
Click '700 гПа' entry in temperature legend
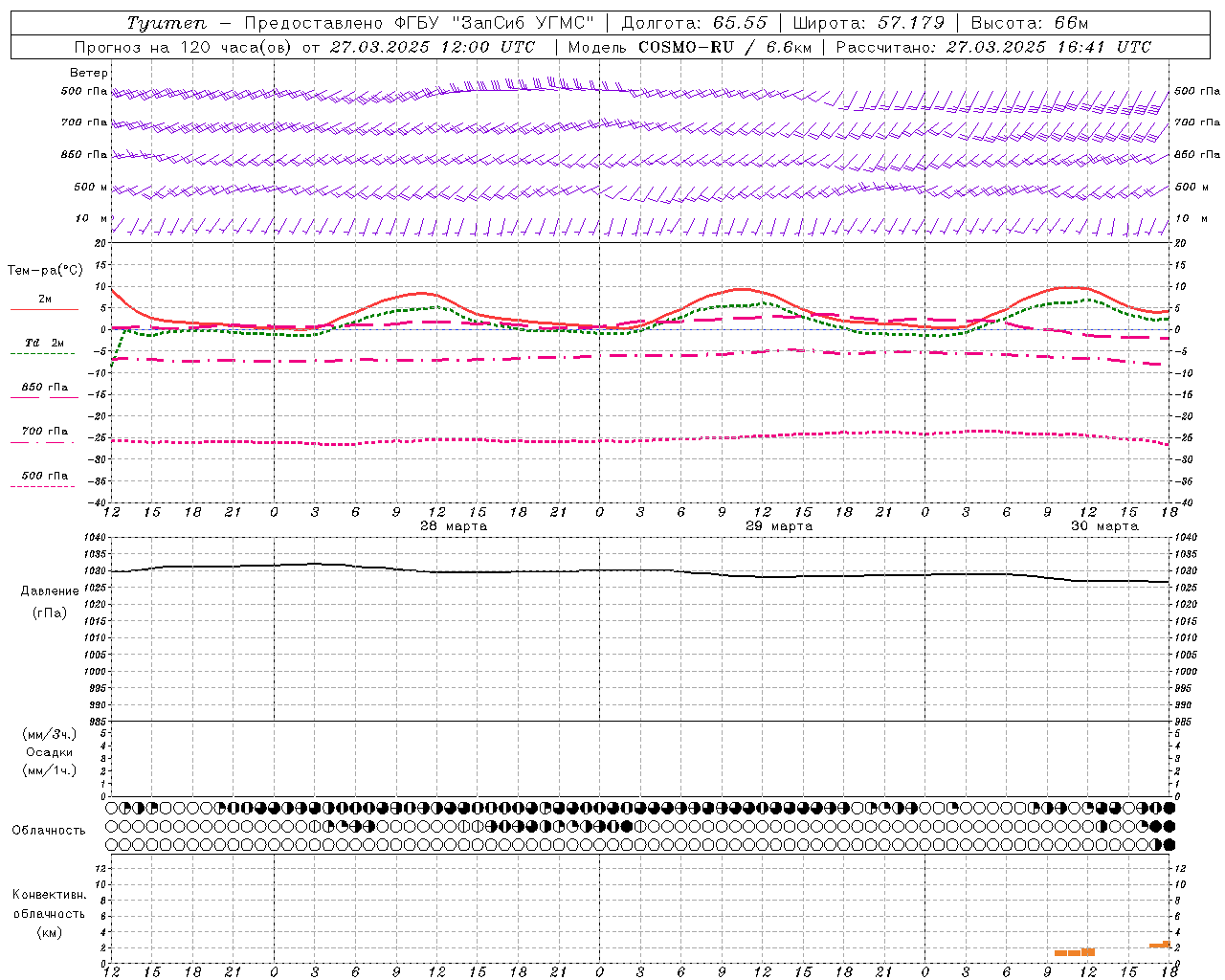coord(45,432)
